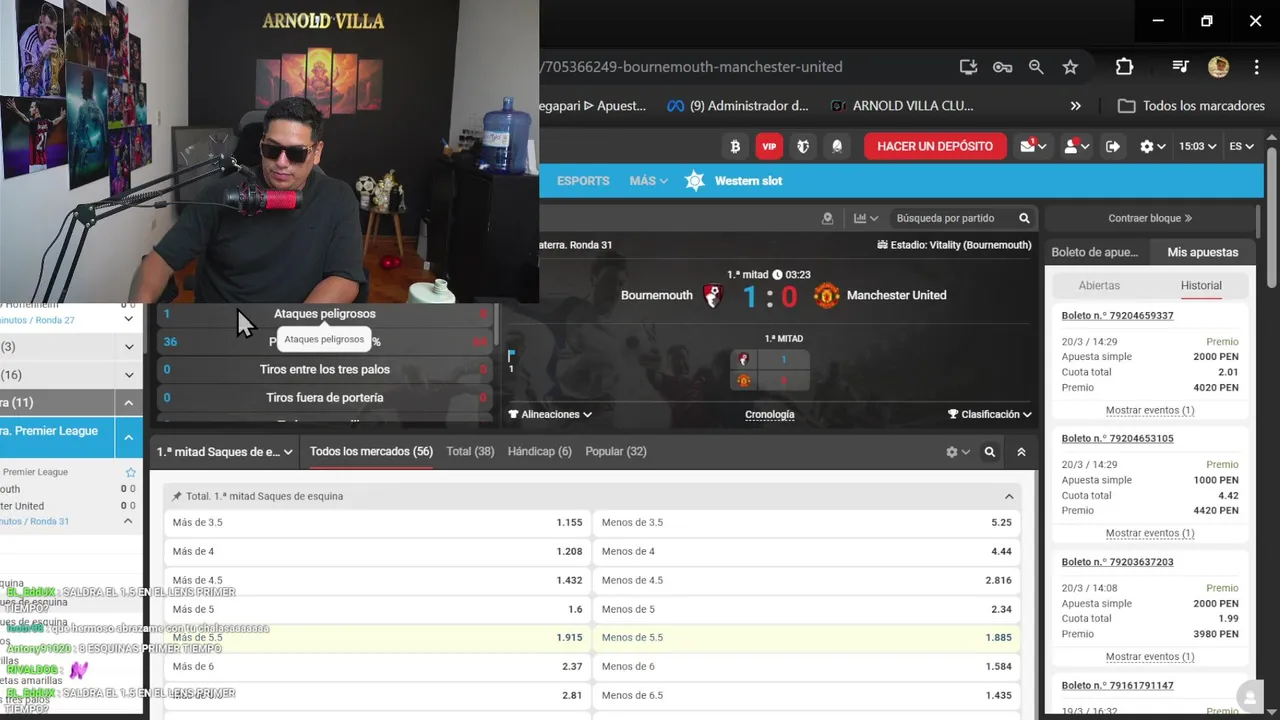Viewport: 1280px width, 720px height.
Task: Open the statistics chart dropdown
Action: coord(865,218)
